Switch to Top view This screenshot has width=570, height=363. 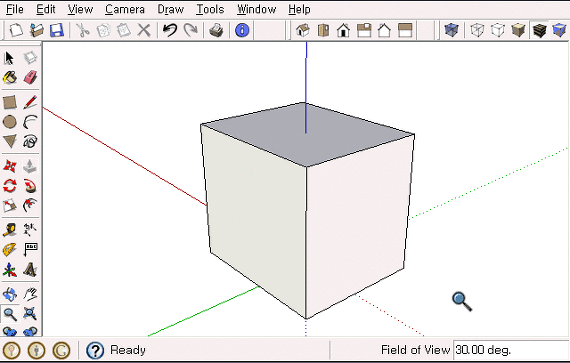tap(323, 30)
